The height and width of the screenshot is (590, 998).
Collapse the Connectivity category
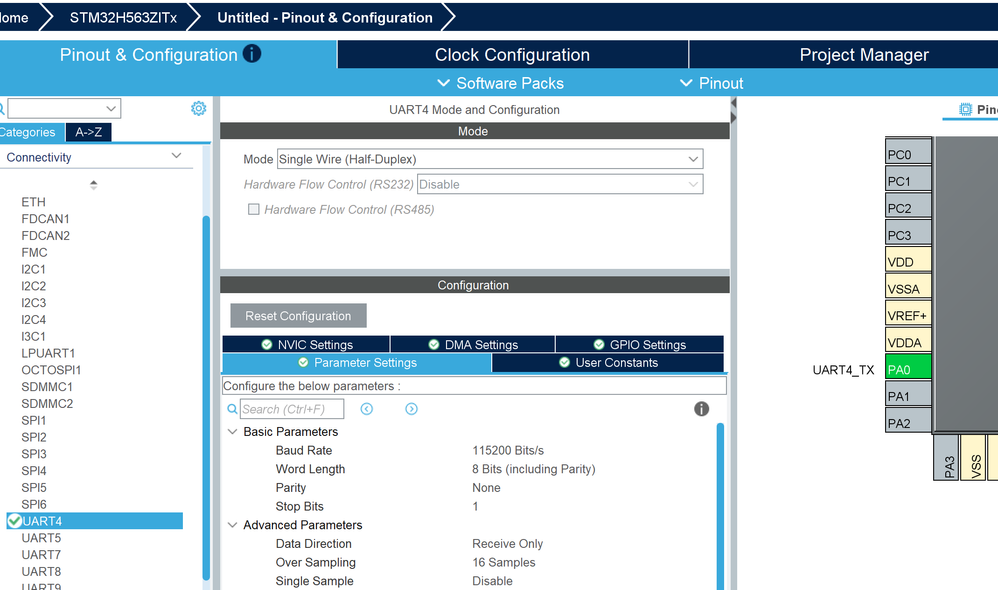click(x=176, y=156)
